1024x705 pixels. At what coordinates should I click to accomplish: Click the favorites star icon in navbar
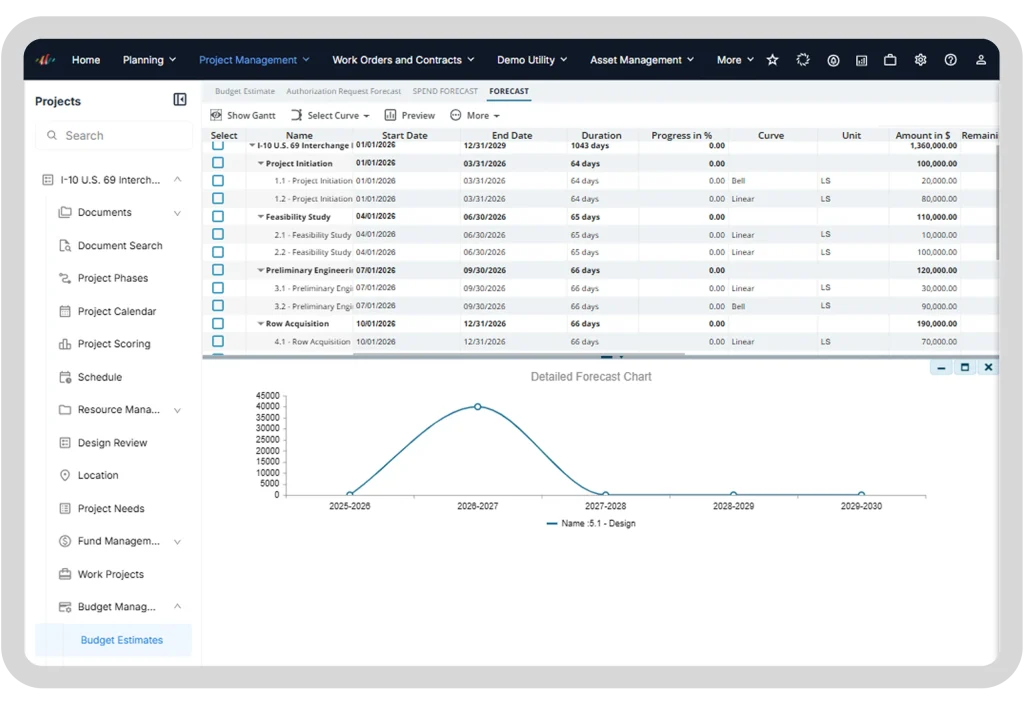[x=773, y=60]
